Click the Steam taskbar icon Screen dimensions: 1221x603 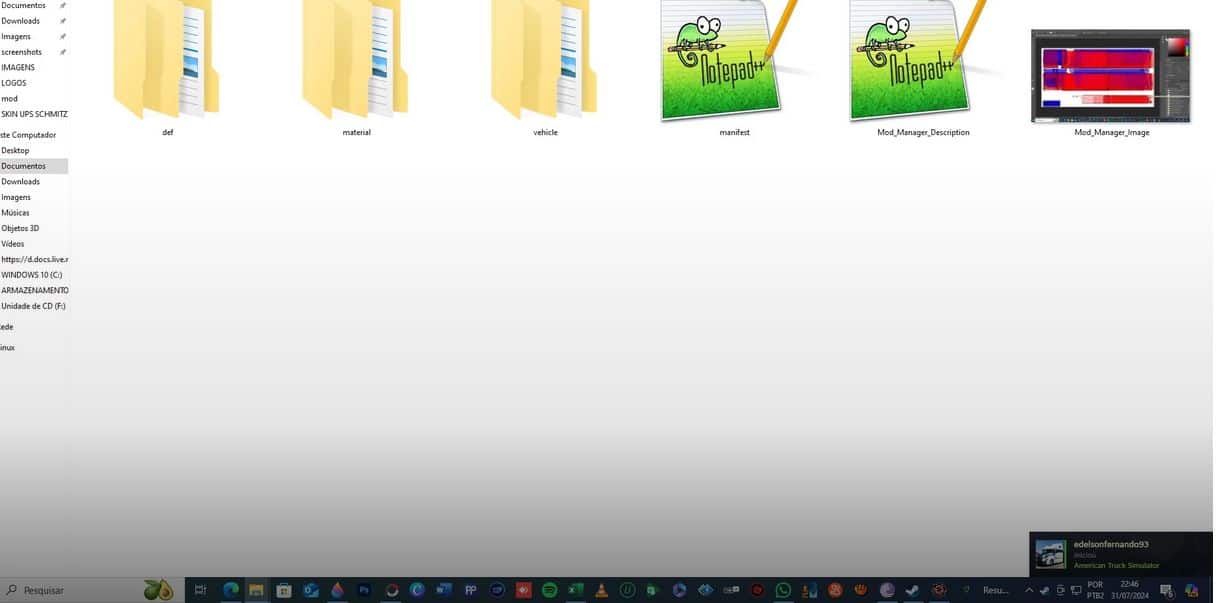click(913, 590)
